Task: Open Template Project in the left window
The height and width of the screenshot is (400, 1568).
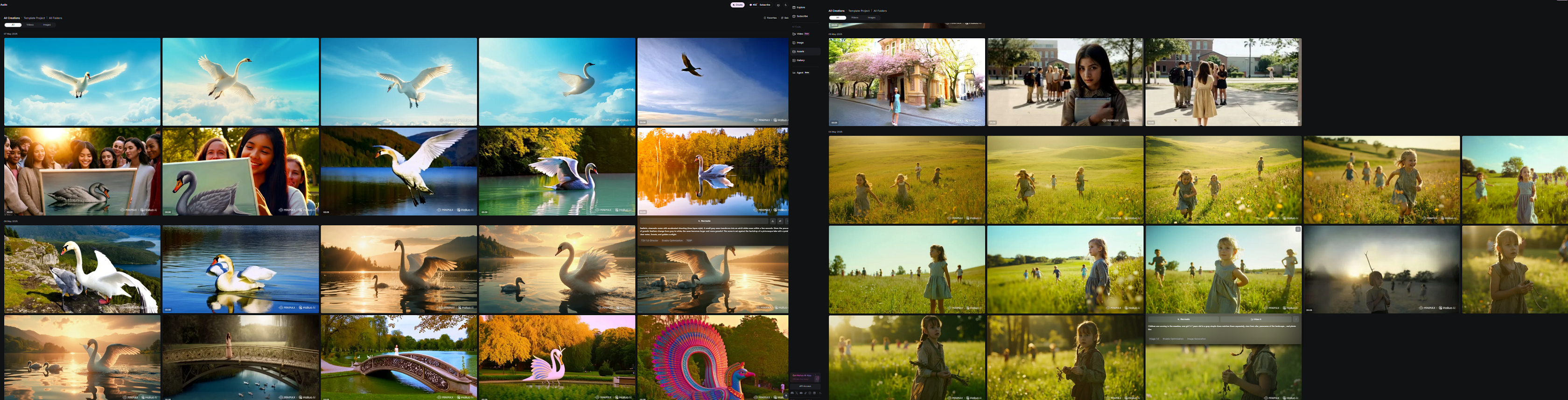Action: (x=35, y=18)
